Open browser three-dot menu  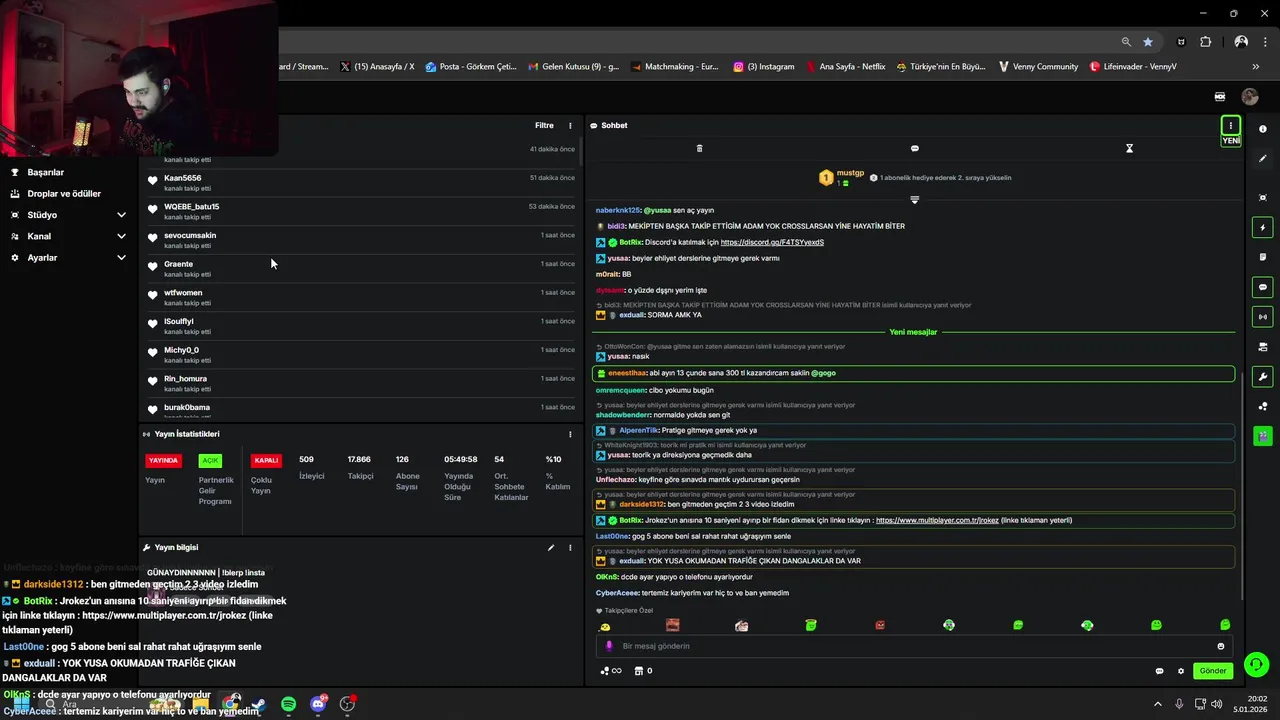(x=1263, y=42)
